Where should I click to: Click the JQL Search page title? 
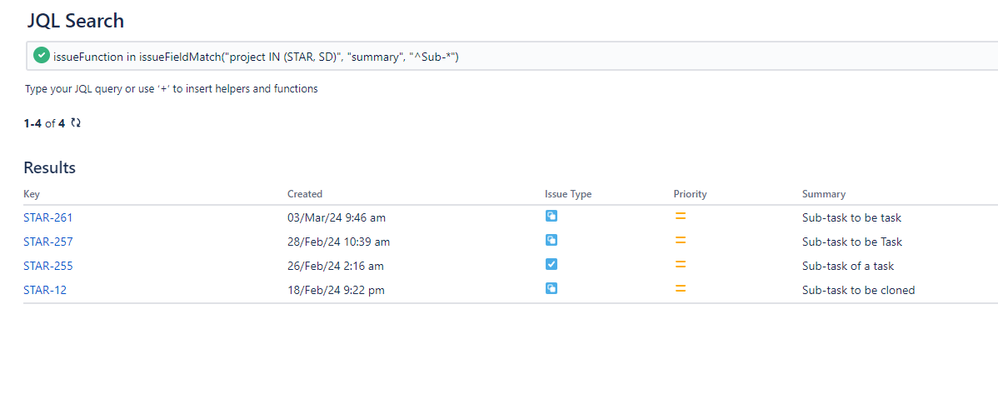pyautogui.click(x=75, y=21)
